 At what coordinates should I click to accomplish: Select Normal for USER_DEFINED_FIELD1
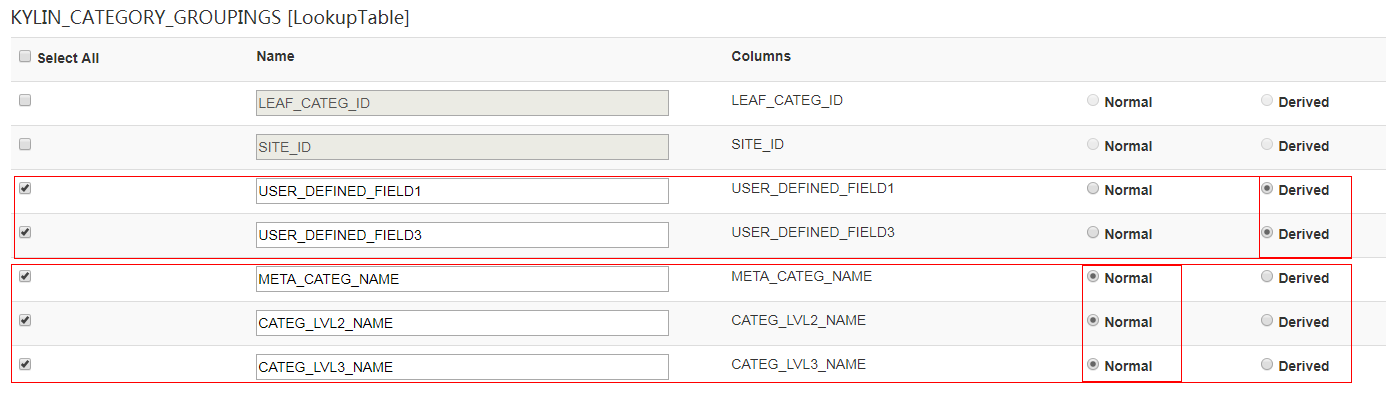(1093, 188)
